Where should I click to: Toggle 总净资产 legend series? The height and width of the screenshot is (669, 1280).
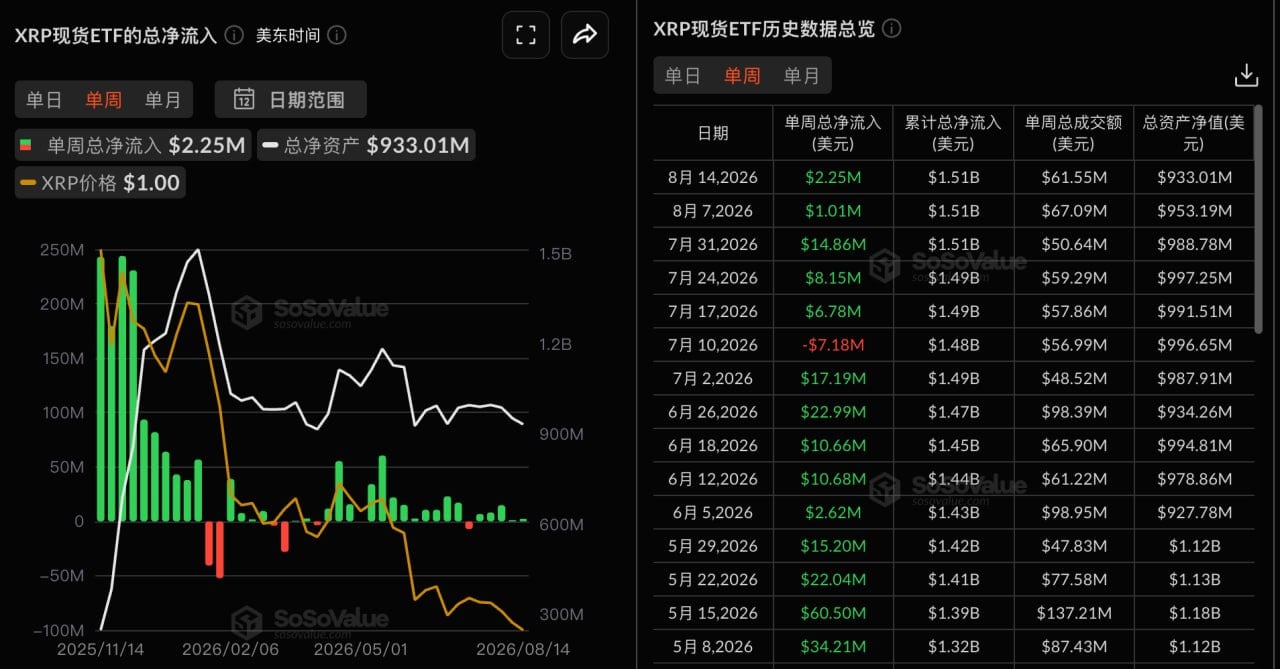pos(366,145)
